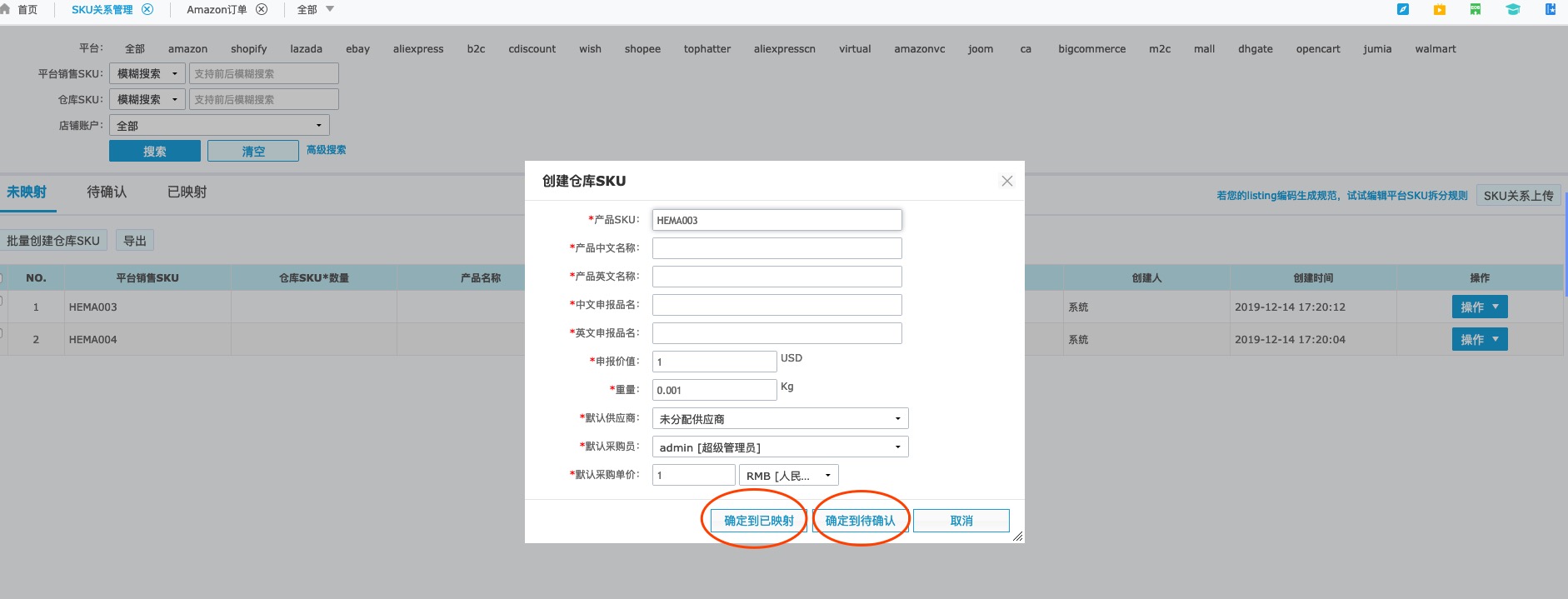Click the 确定到已映射 button

pyautogui.click(x=758, y=521)
